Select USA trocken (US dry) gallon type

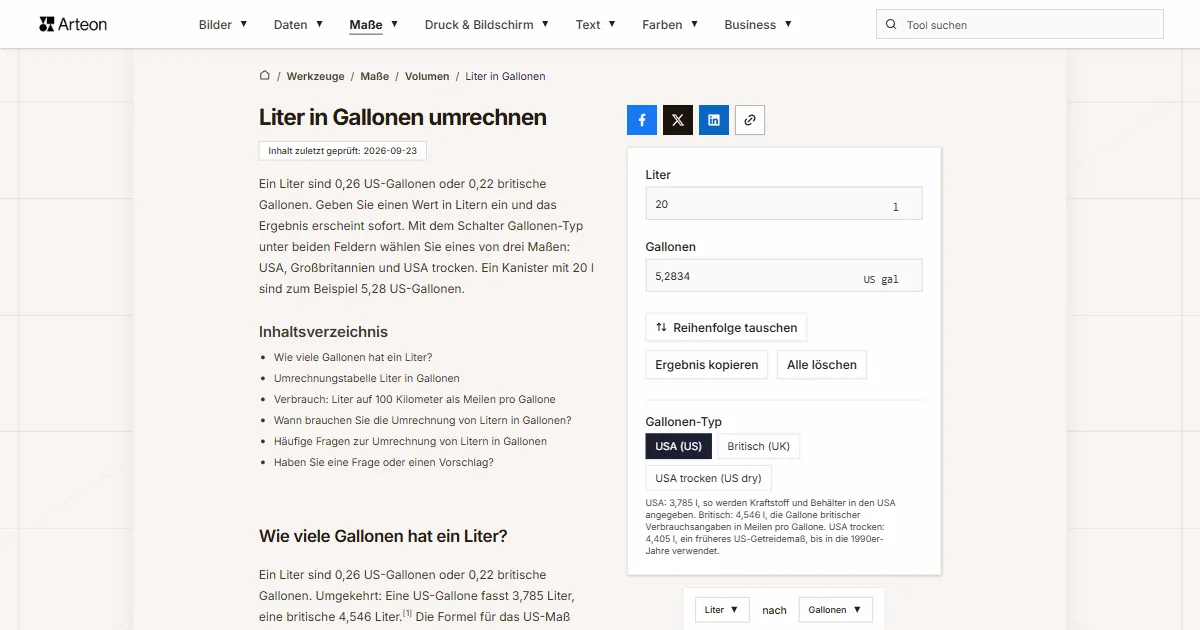(x=708, y=478)
